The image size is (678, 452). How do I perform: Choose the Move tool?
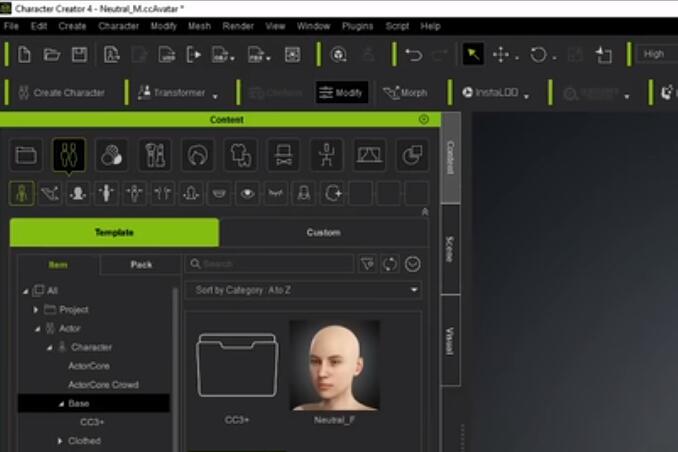click(x=501, y=55)
